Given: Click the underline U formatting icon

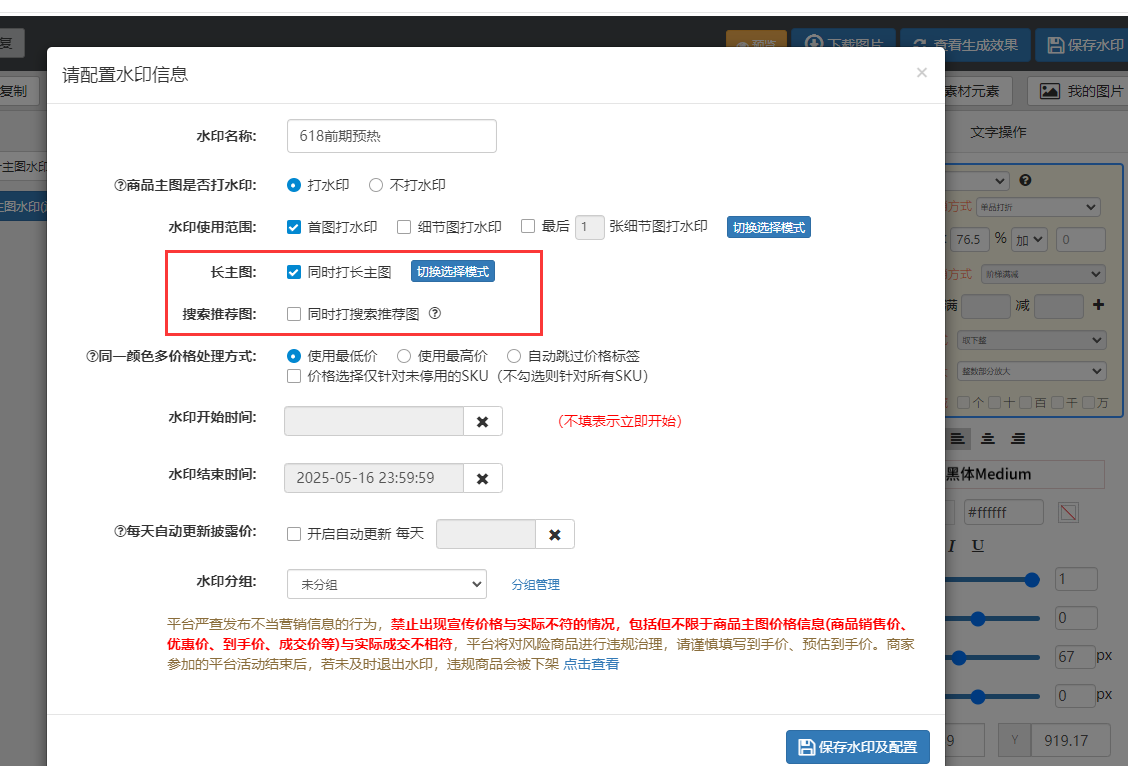Looking at the screenshot, I should (978, 545).
